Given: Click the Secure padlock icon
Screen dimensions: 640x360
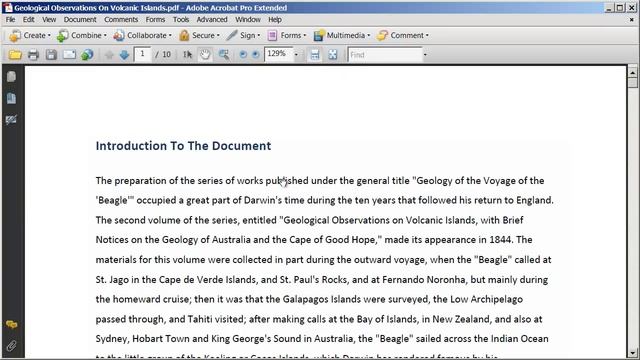Looking at the screenshot, I should [x=184, y=36].
